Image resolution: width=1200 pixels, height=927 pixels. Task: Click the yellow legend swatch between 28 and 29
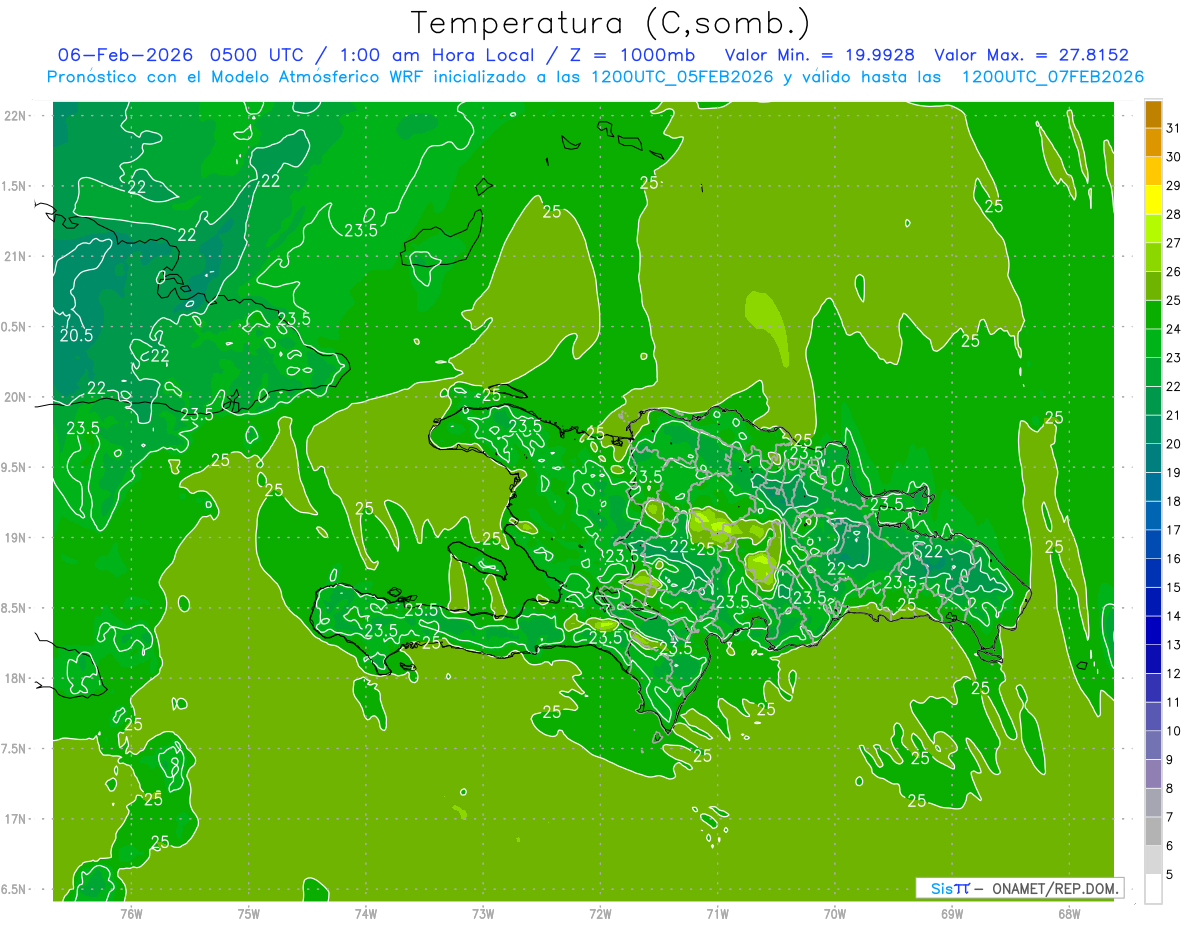tap(1153, 200)
